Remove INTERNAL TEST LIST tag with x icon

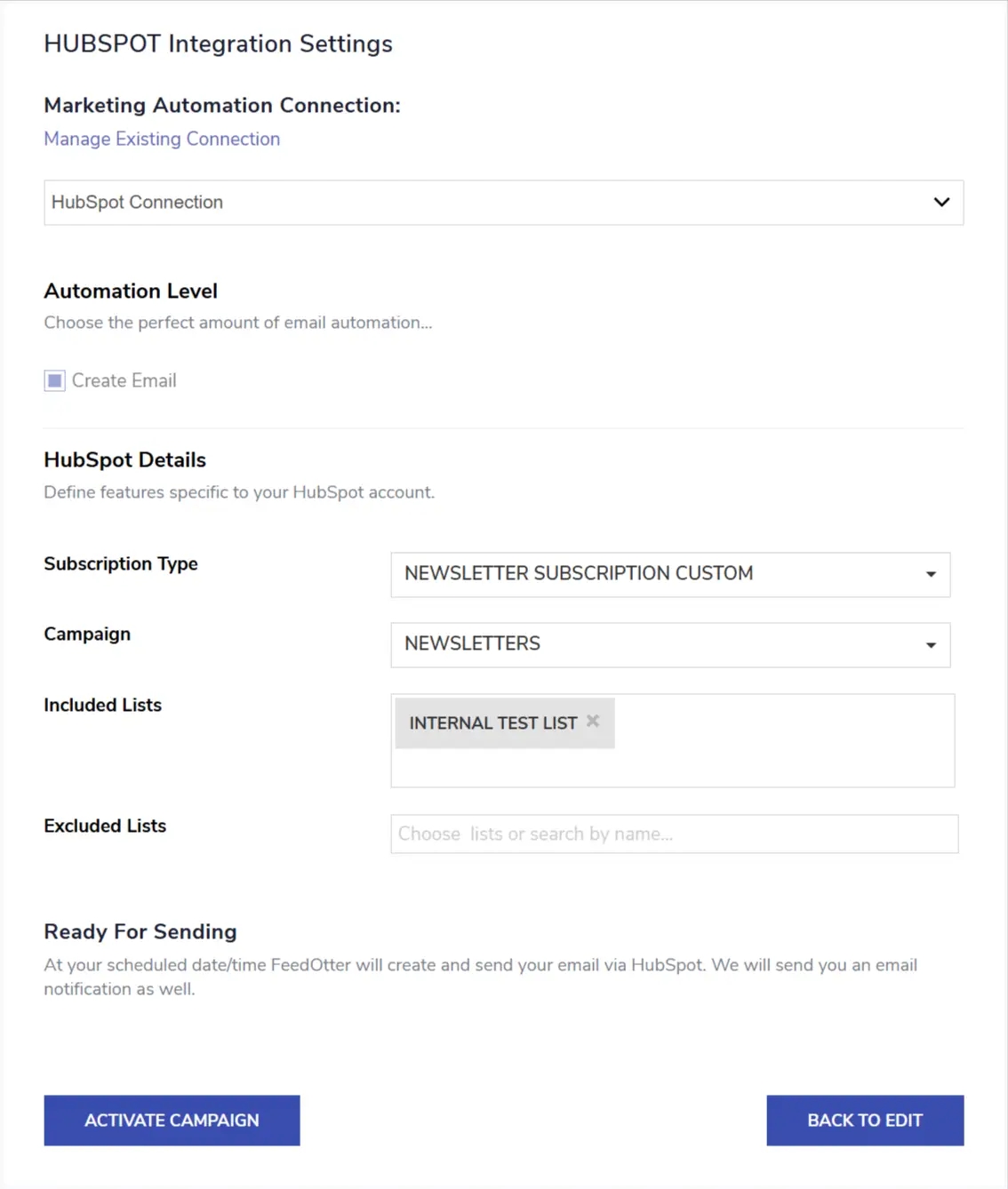pos(593,722)
